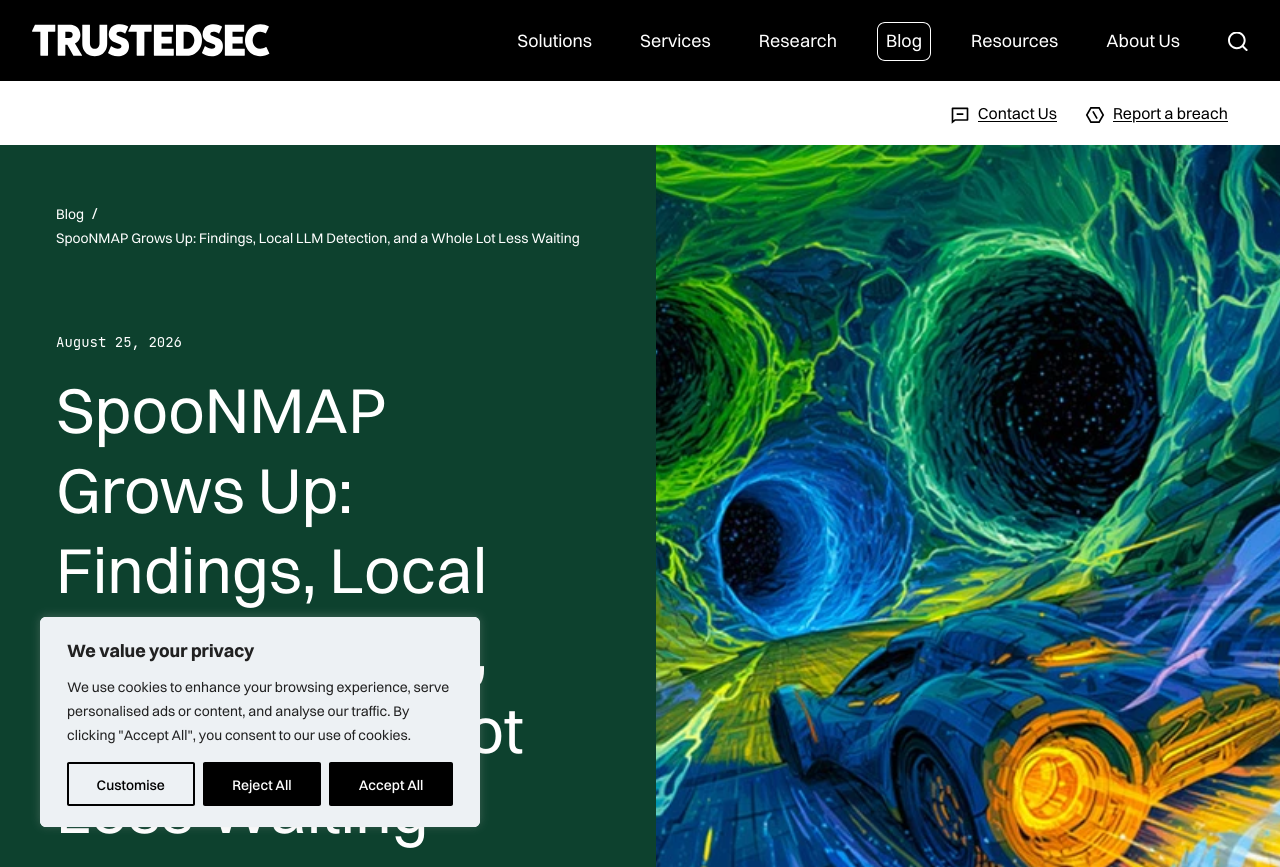This screenshot has height=867, width=1280.
Task: Open the Services menu
Action: tap(675, 41)
